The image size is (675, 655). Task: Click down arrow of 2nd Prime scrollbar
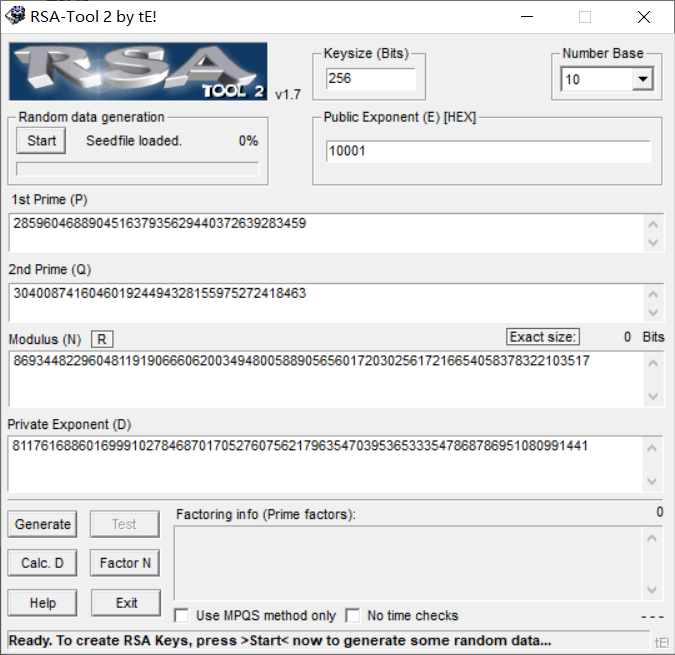tap(653, 313)
